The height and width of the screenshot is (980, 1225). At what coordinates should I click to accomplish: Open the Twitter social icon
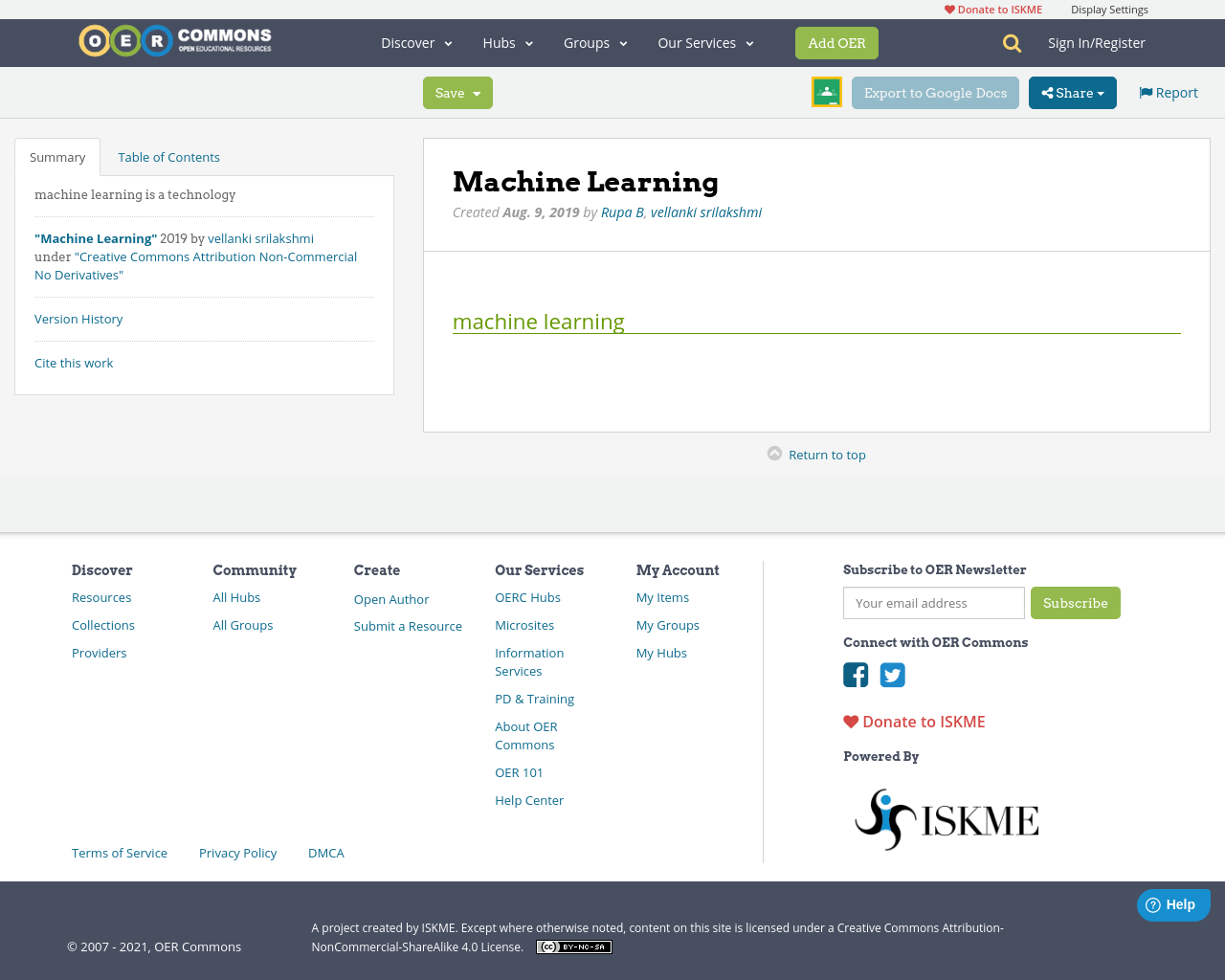pyautogui.click(x=893, y=675)
